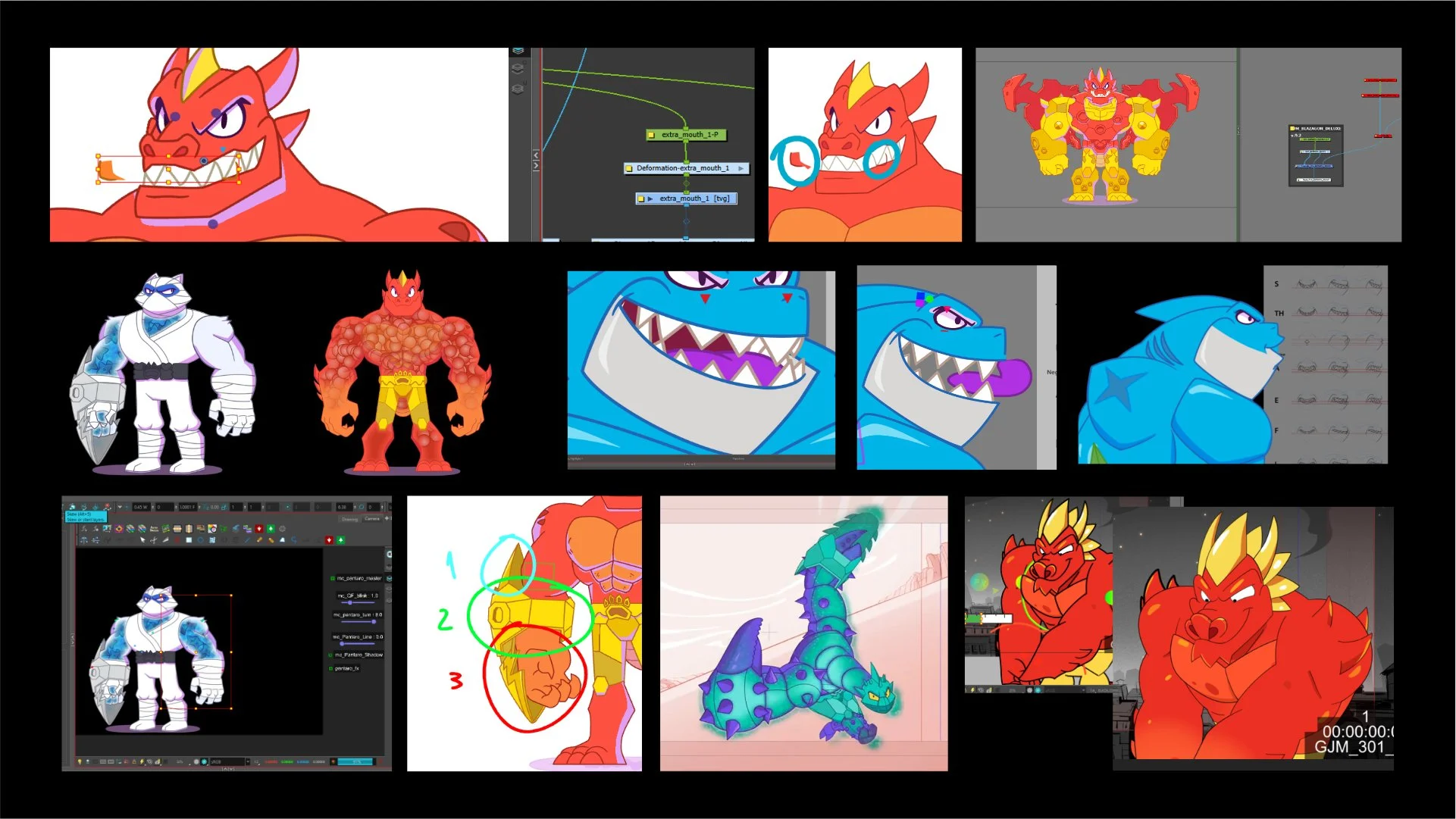
Task: Expand extra_mouth_1 tvg node arrow
Action: (x=650, y=198)
